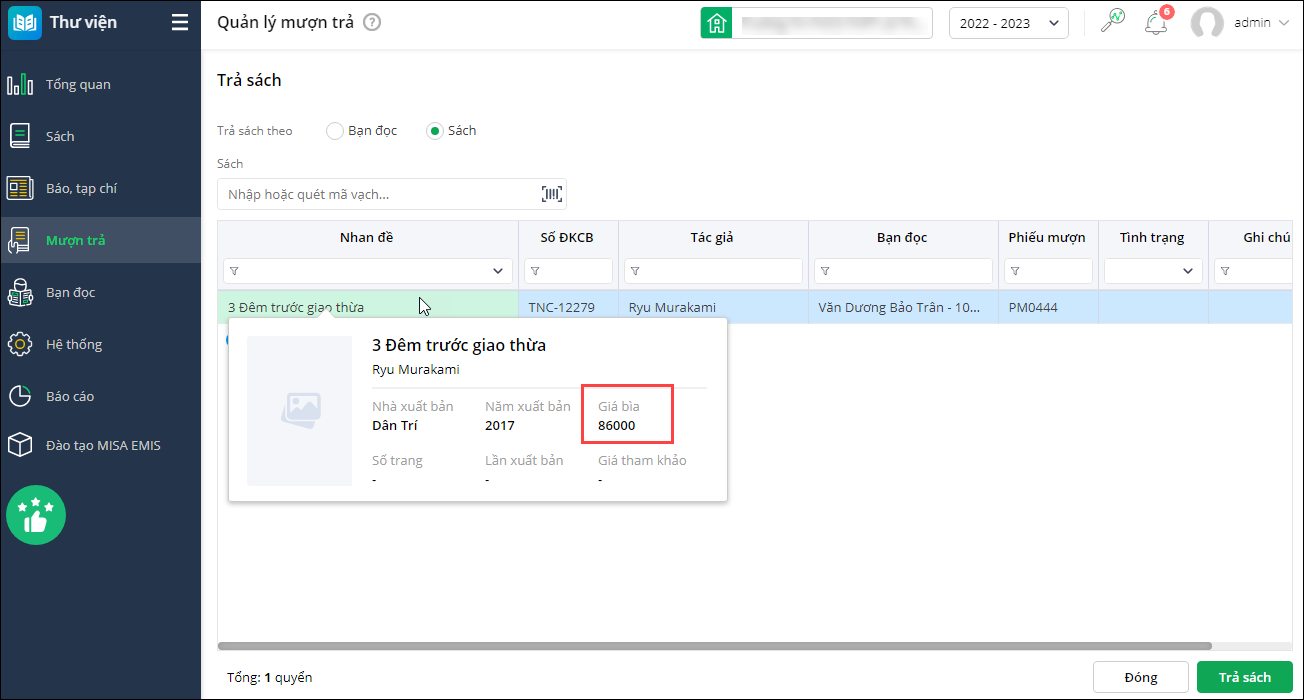This screenshot has width=1304, height=700.
Task: Click the green school house icon
Action: (x=716, y=23)
